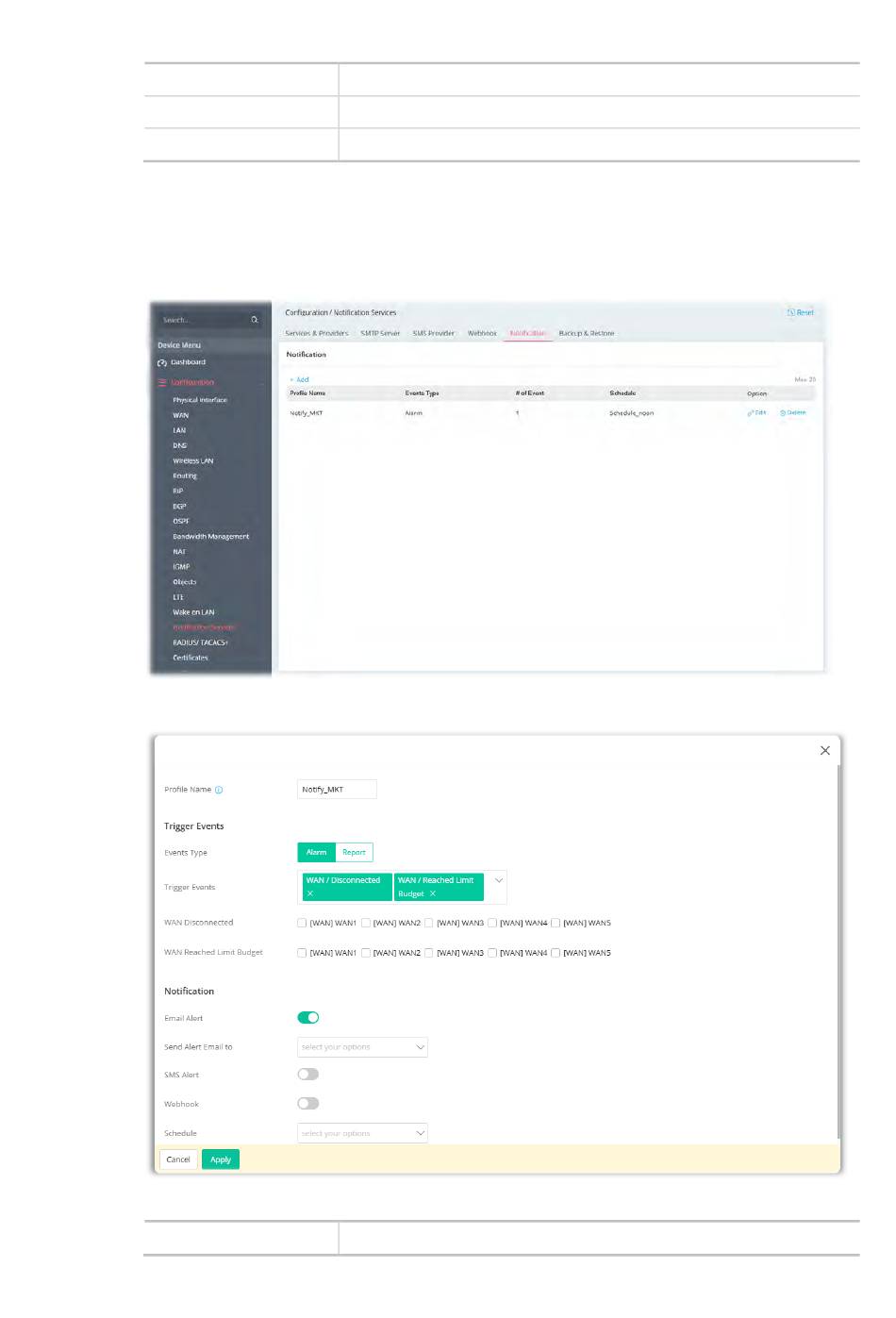Remove the WAN / Reached Limit Budget tag
Viewport: 896px width, 1318px height.
point(433,893)
